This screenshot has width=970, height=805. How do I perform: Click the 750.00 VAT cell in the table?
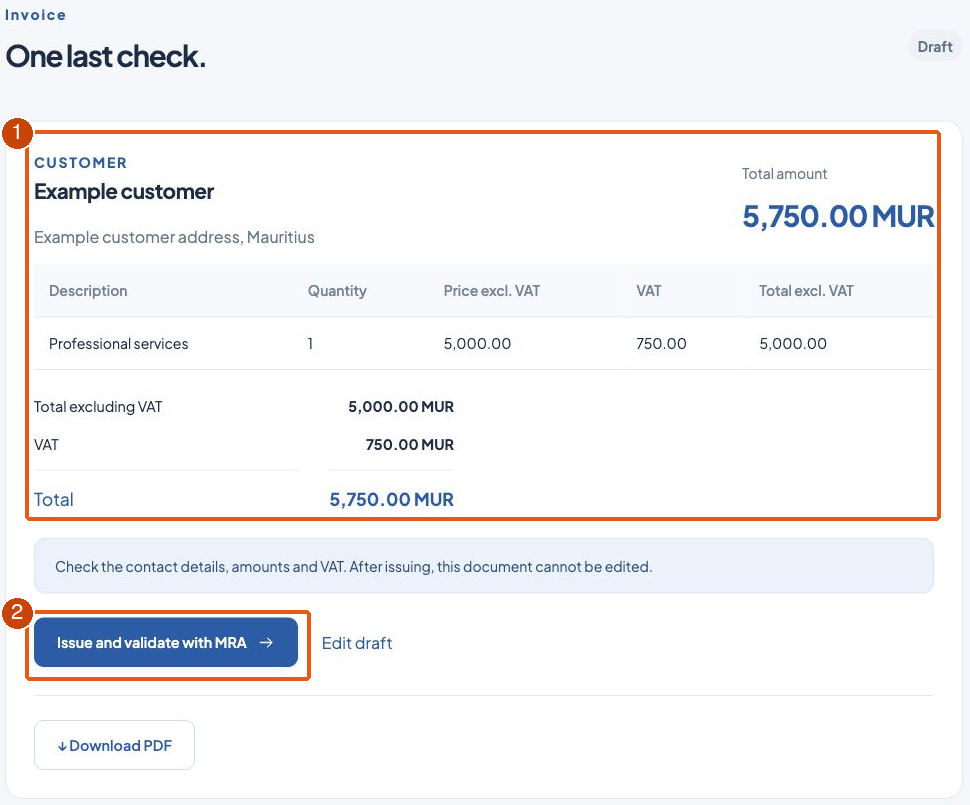[661, 343]
